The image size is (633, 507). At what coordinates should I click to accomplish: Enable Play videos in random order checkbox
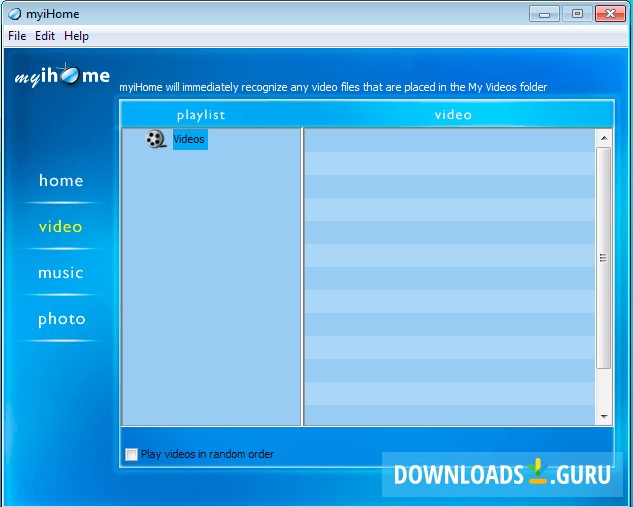click(x=131, y=454)
